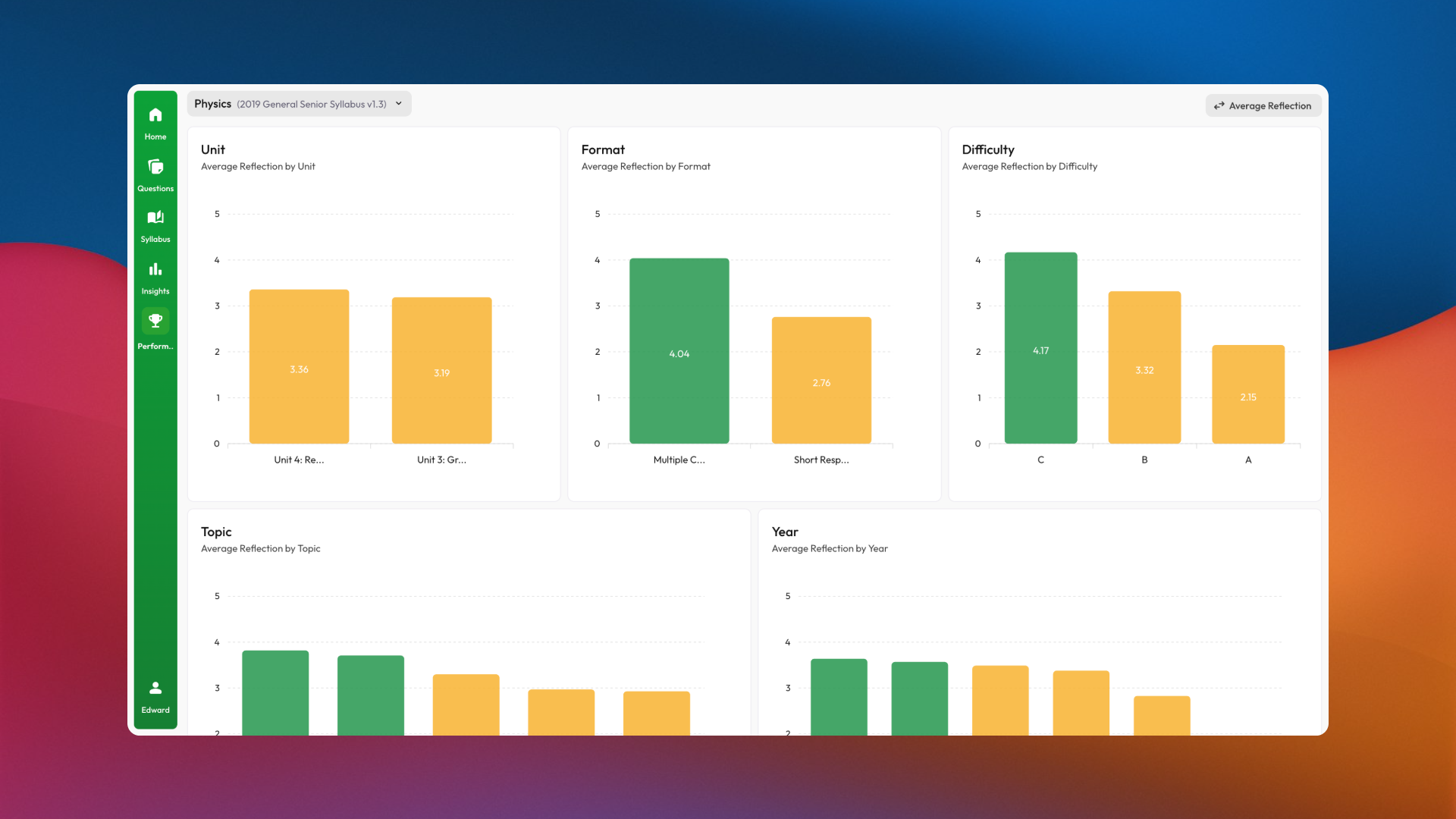Click the first green bar in Year chart
Image resolution: width=1456 pixels, height=819 pixels.
[x=839, y=694]
